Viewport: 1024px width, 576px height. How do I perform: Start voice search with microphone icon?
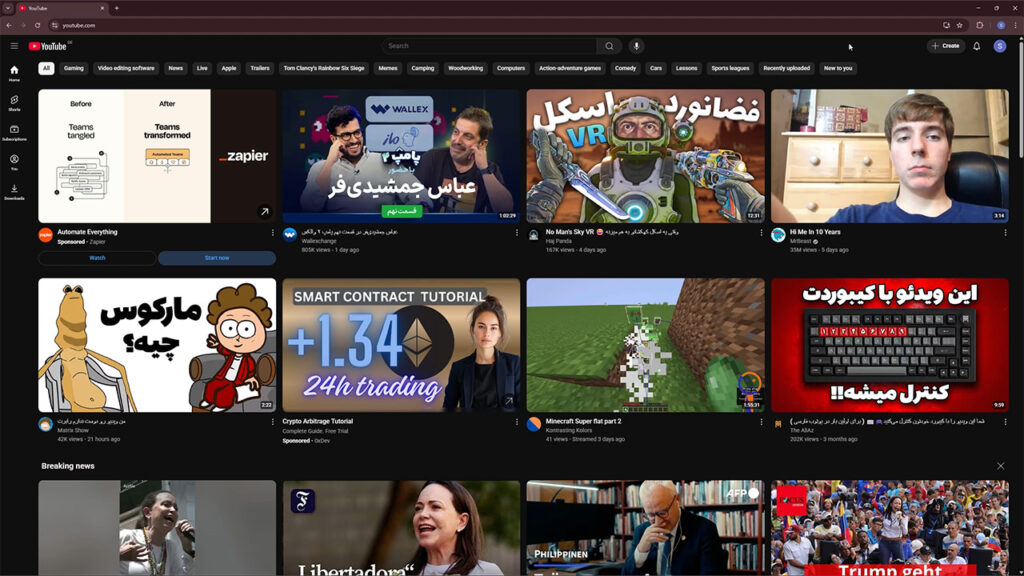(x=636, y=46)
